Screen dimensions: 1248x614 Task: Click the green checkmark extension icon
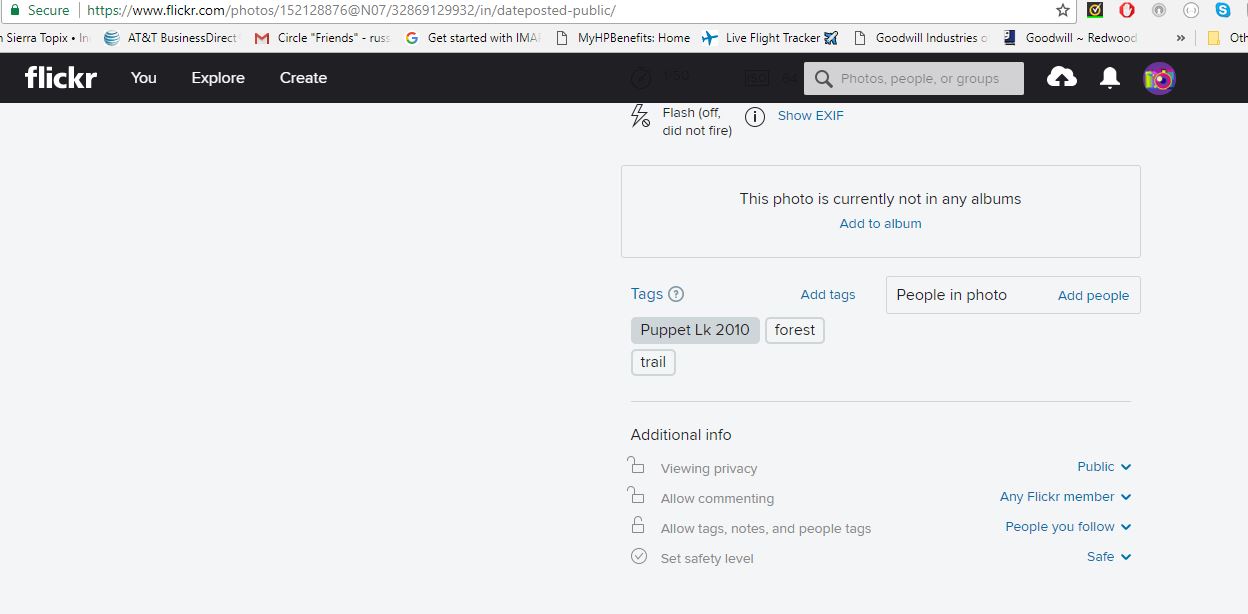(x=1095, y=10)
